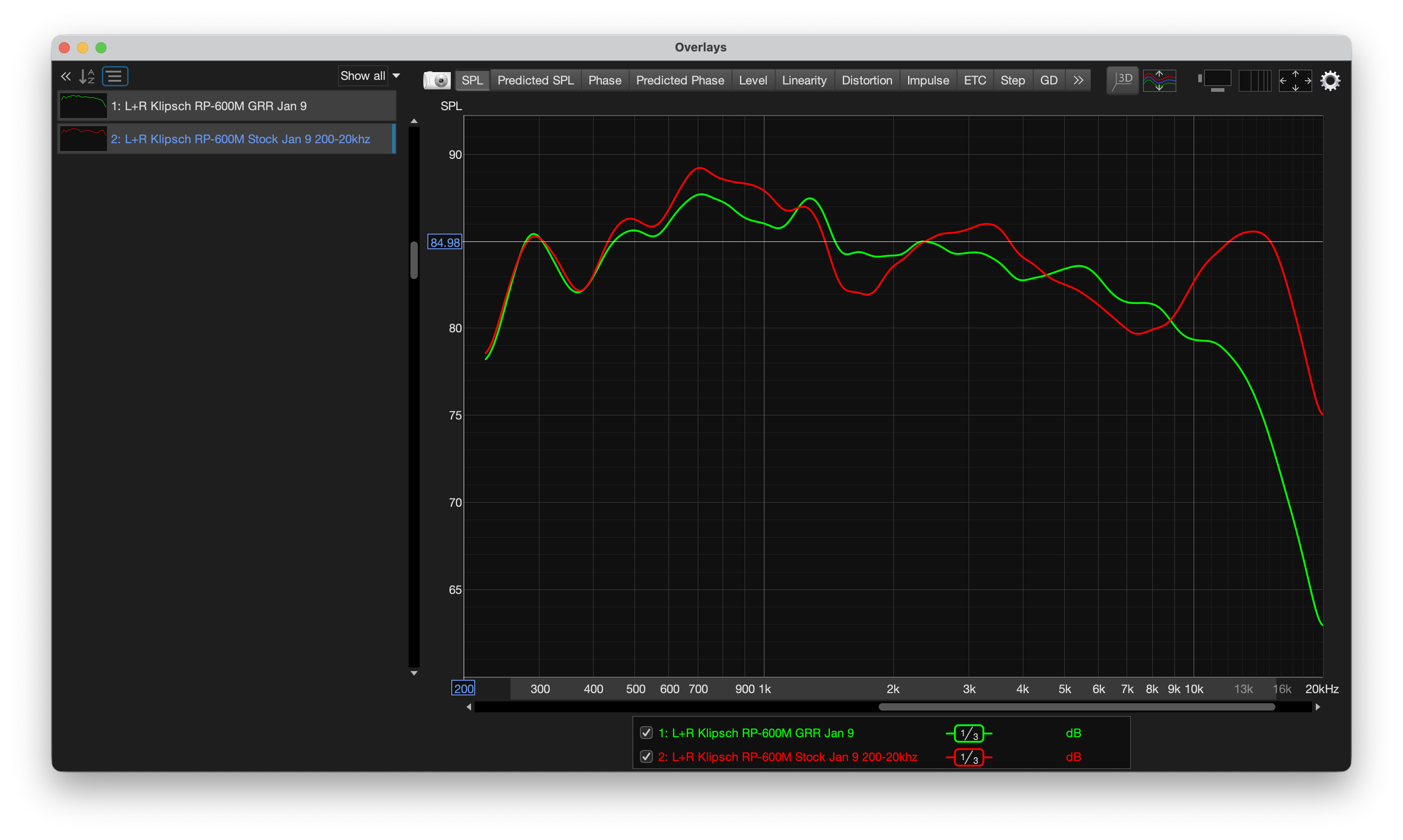Click the fit-to-data arrows icon

point(1295,80)
